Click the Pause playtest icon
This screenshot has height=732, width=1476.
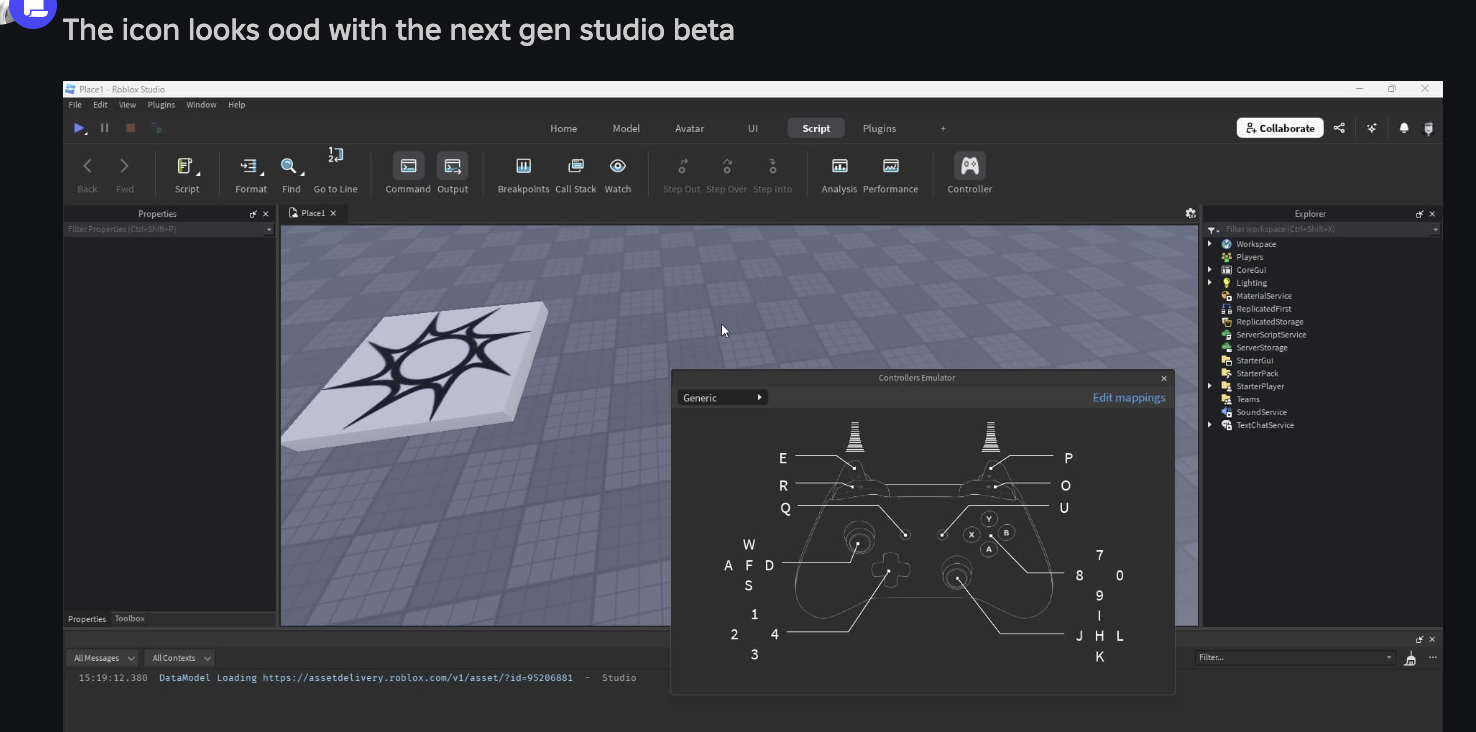pos(105,128)
